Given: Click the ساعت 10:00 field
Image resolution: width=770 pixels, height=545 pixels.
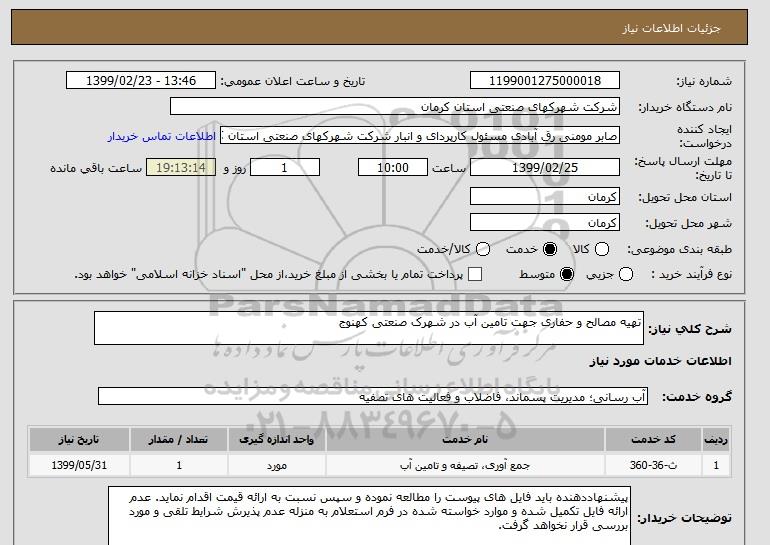Looking at the screenshot, I should [393, 167].
